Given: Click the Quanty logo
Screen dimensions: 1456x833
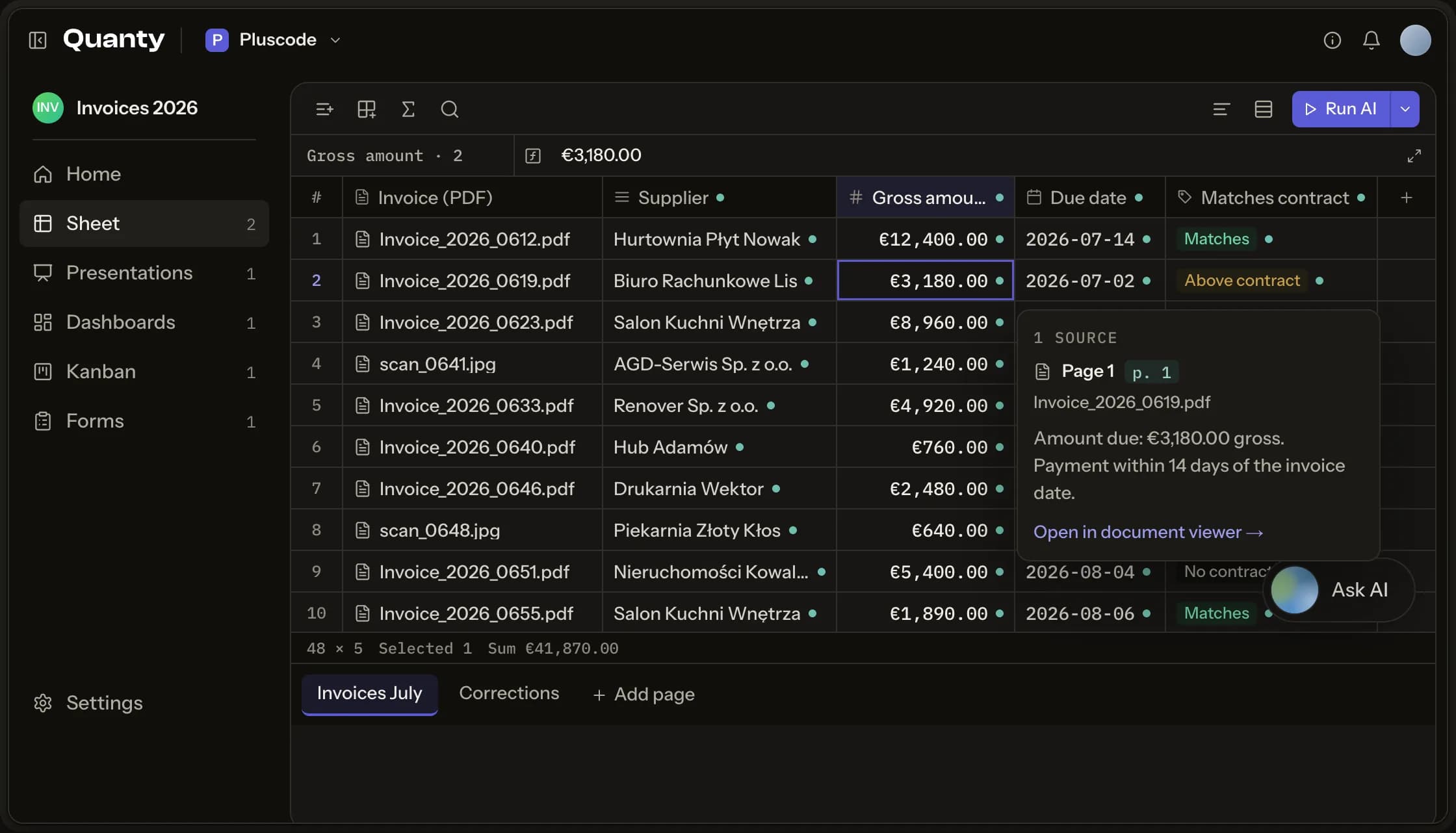Looking at the screenshot, I should coord(114,40).
